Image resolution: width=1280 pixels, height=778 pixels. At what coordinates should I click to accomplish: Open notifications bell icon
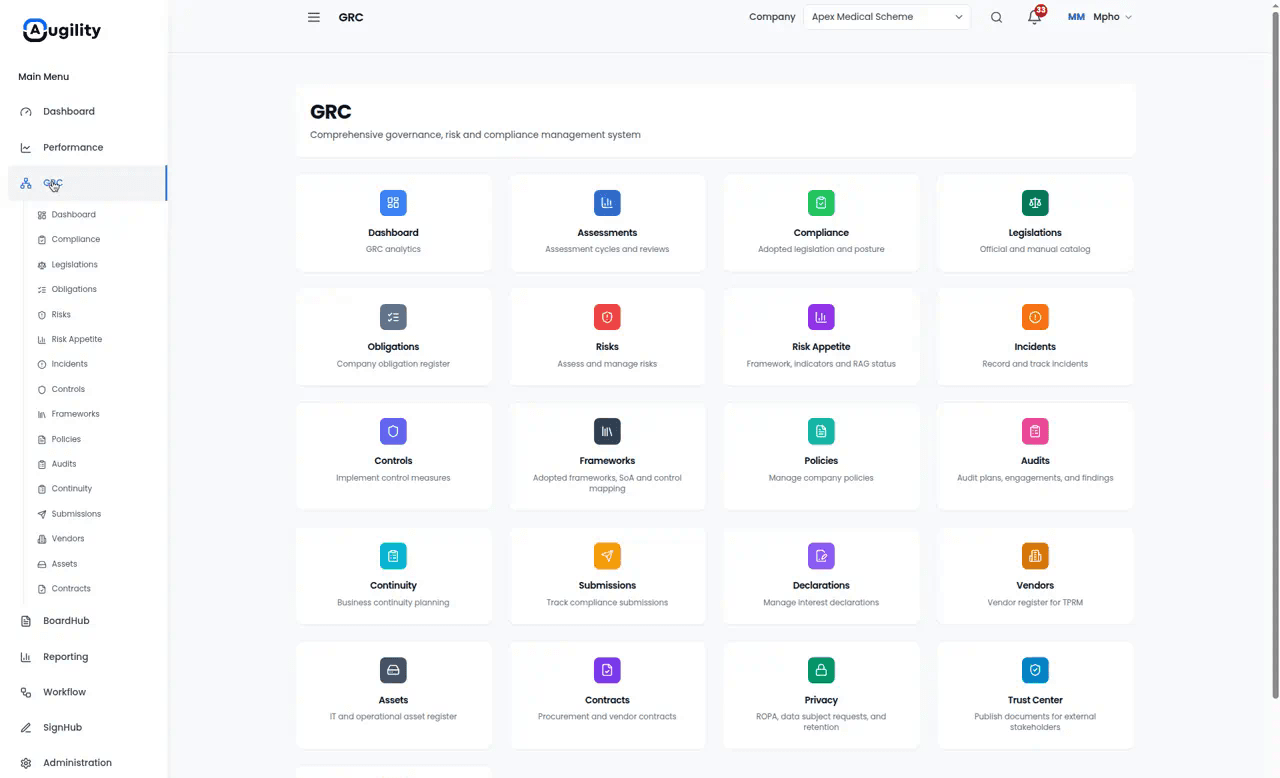1035,17
